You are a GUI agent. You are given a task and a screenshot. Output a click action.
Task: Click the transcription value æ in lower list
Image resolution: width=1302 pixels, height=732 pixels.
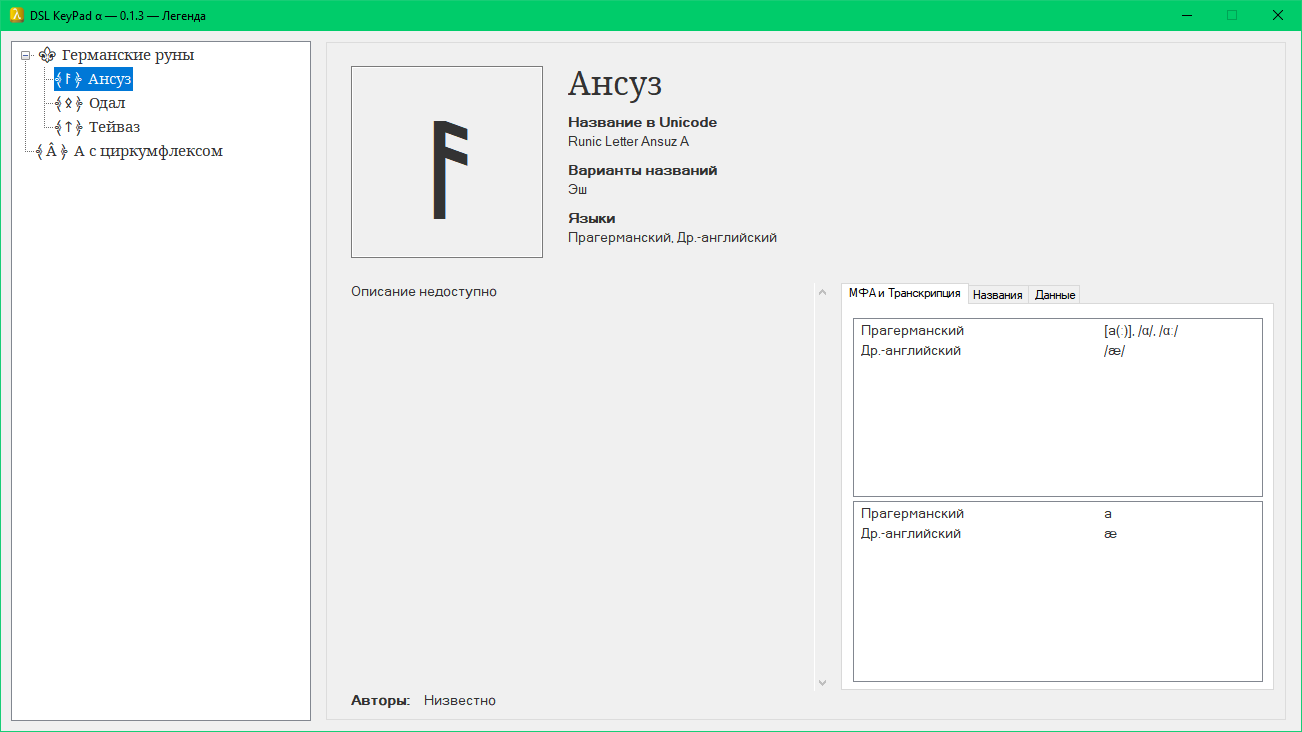pos(1110,534)
